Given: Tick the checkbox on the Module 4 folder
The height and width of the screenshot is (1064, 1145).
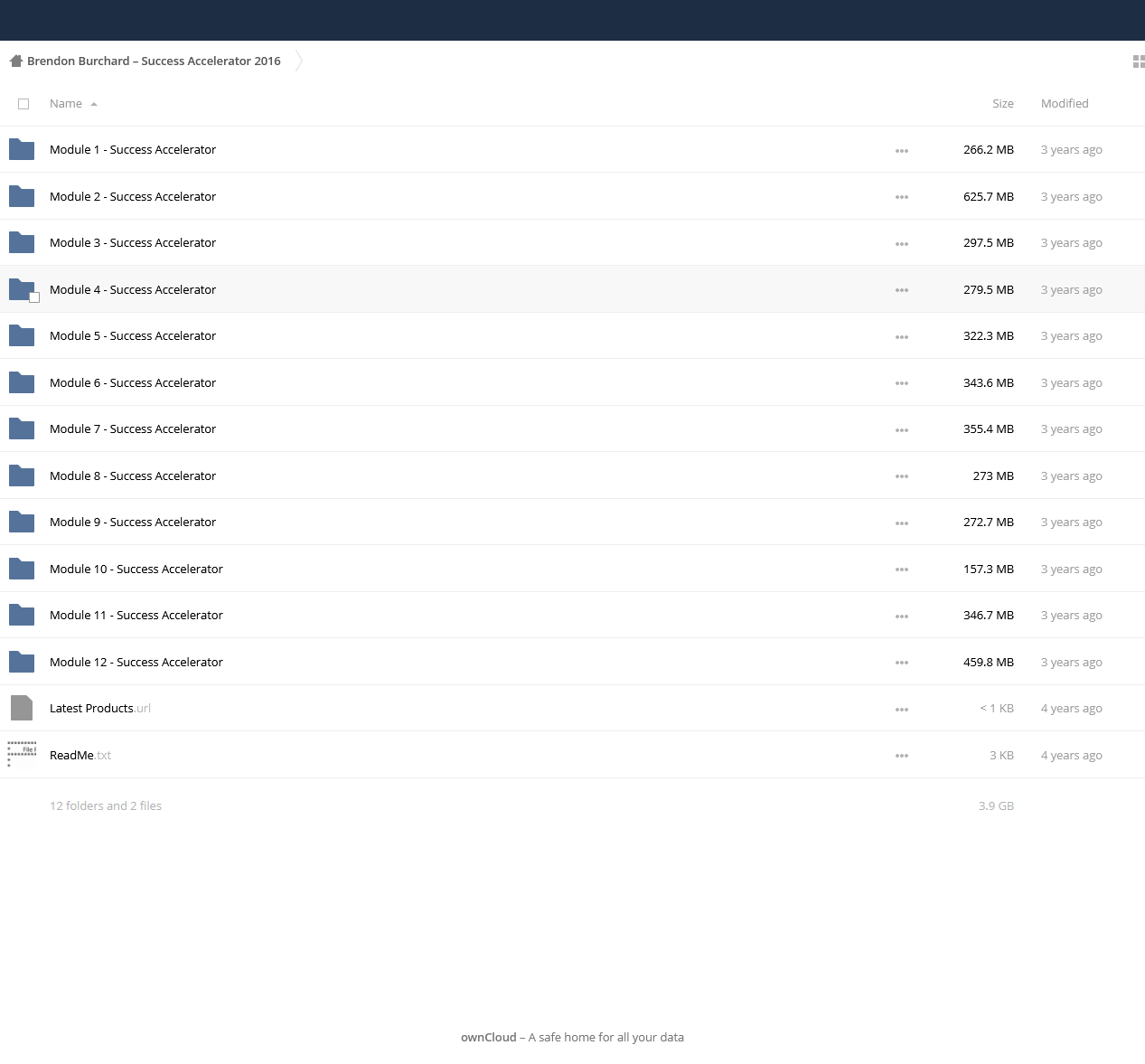Looking at the screenshot, I should (34, 297).
